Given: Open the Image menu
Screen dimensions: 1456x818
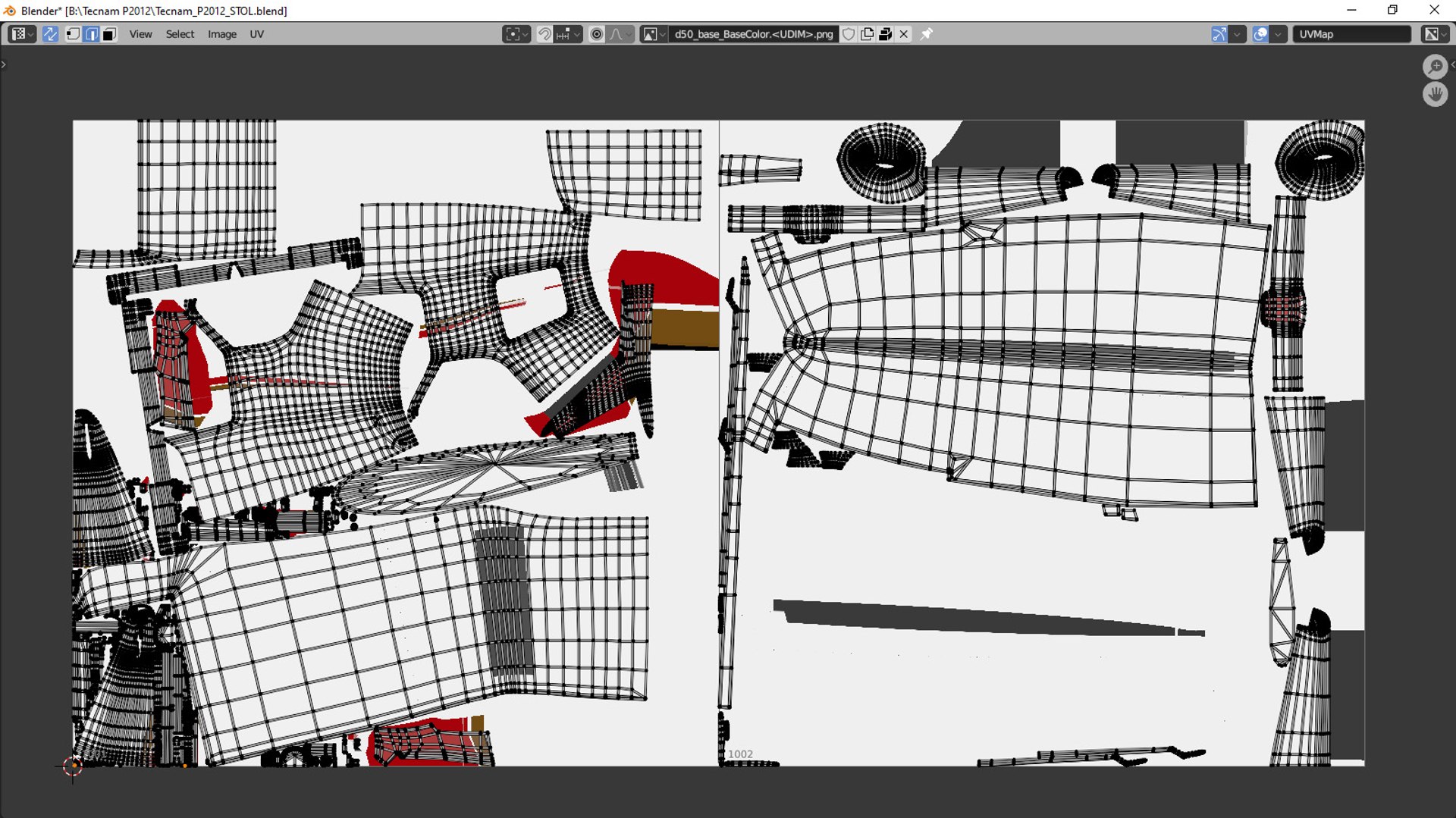Looking at the screenshot, I should tap(221, 34).
